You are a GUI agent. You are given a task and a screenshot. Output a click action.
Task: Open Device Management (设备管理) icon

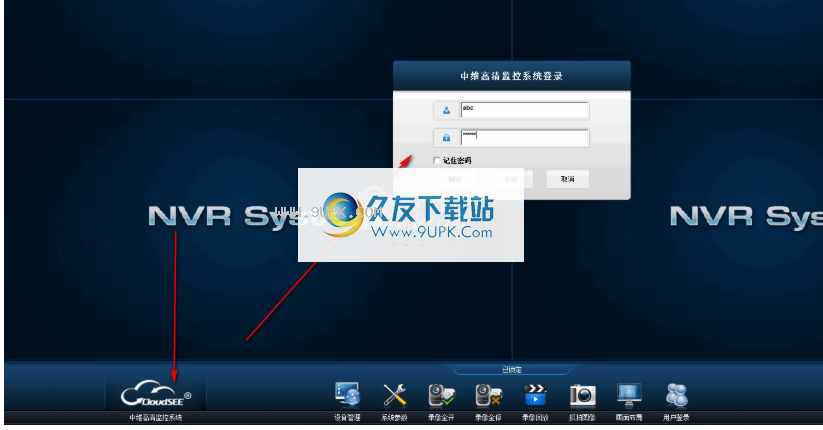347,395
